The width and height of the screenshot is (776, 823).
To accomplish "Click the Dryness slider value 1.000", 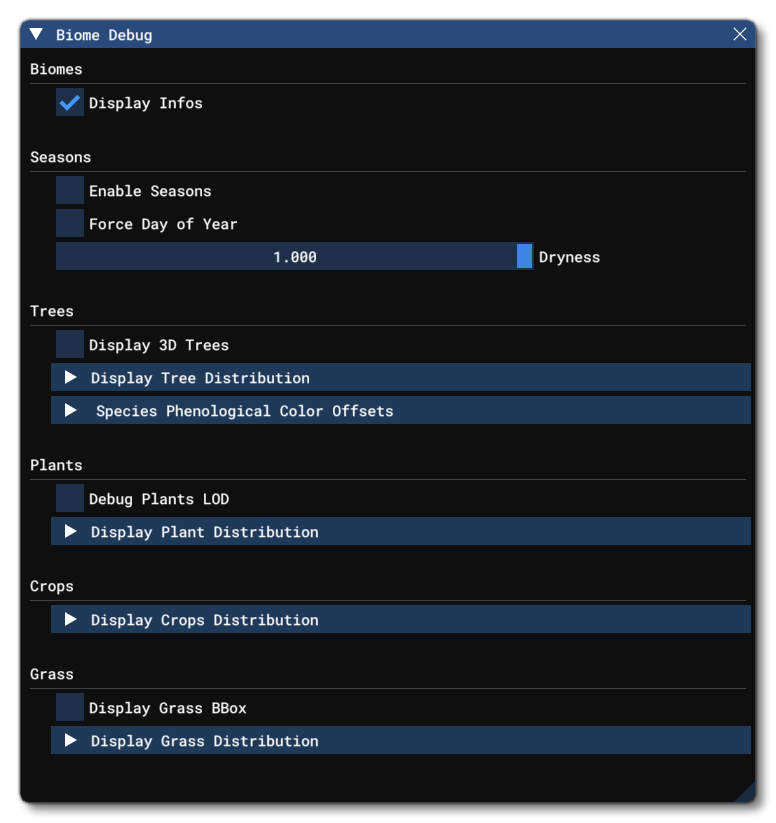I will (295, 257).
